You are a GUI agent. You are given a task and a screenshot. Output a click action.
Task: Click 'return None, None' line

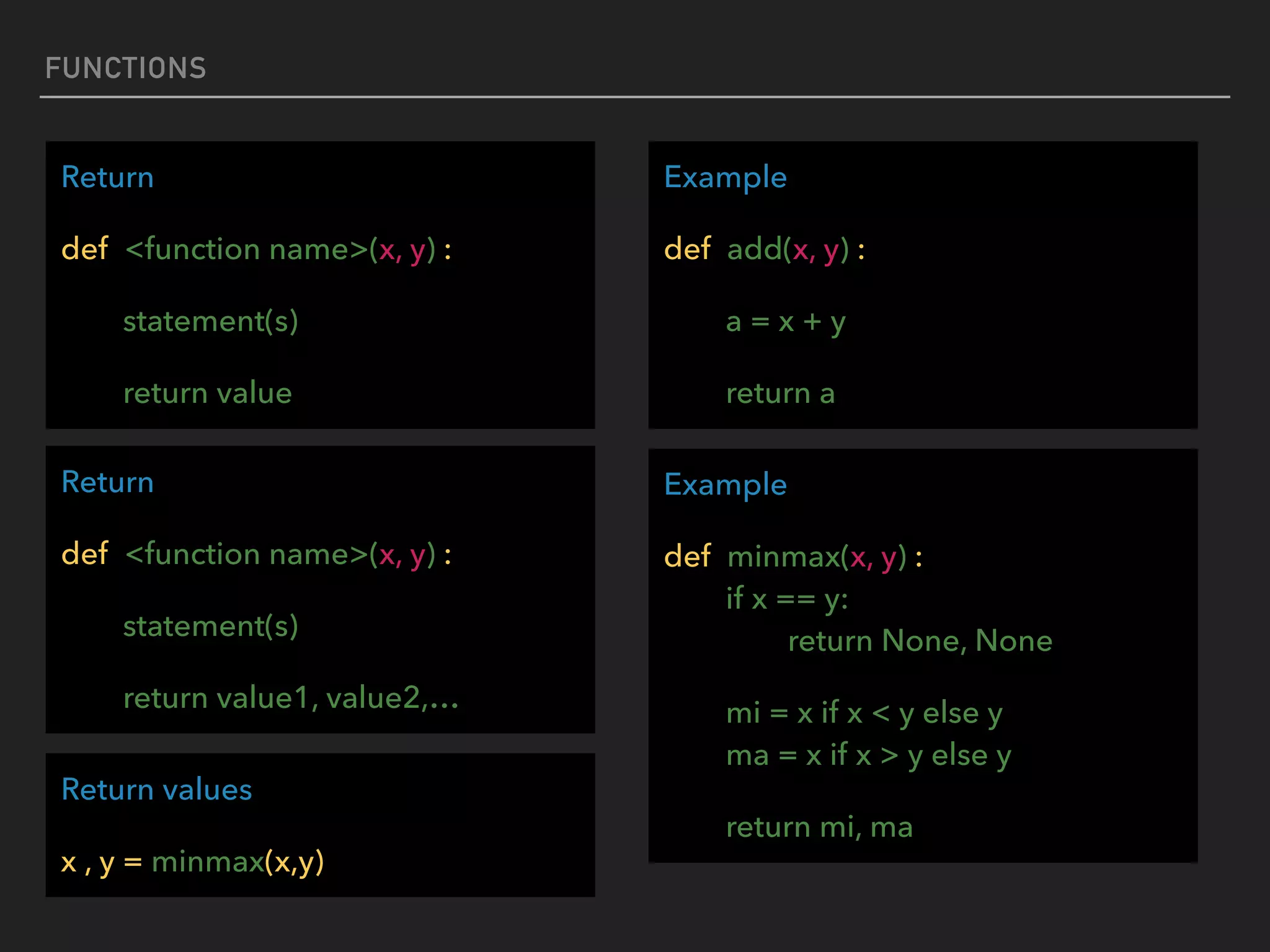point(920,641)
